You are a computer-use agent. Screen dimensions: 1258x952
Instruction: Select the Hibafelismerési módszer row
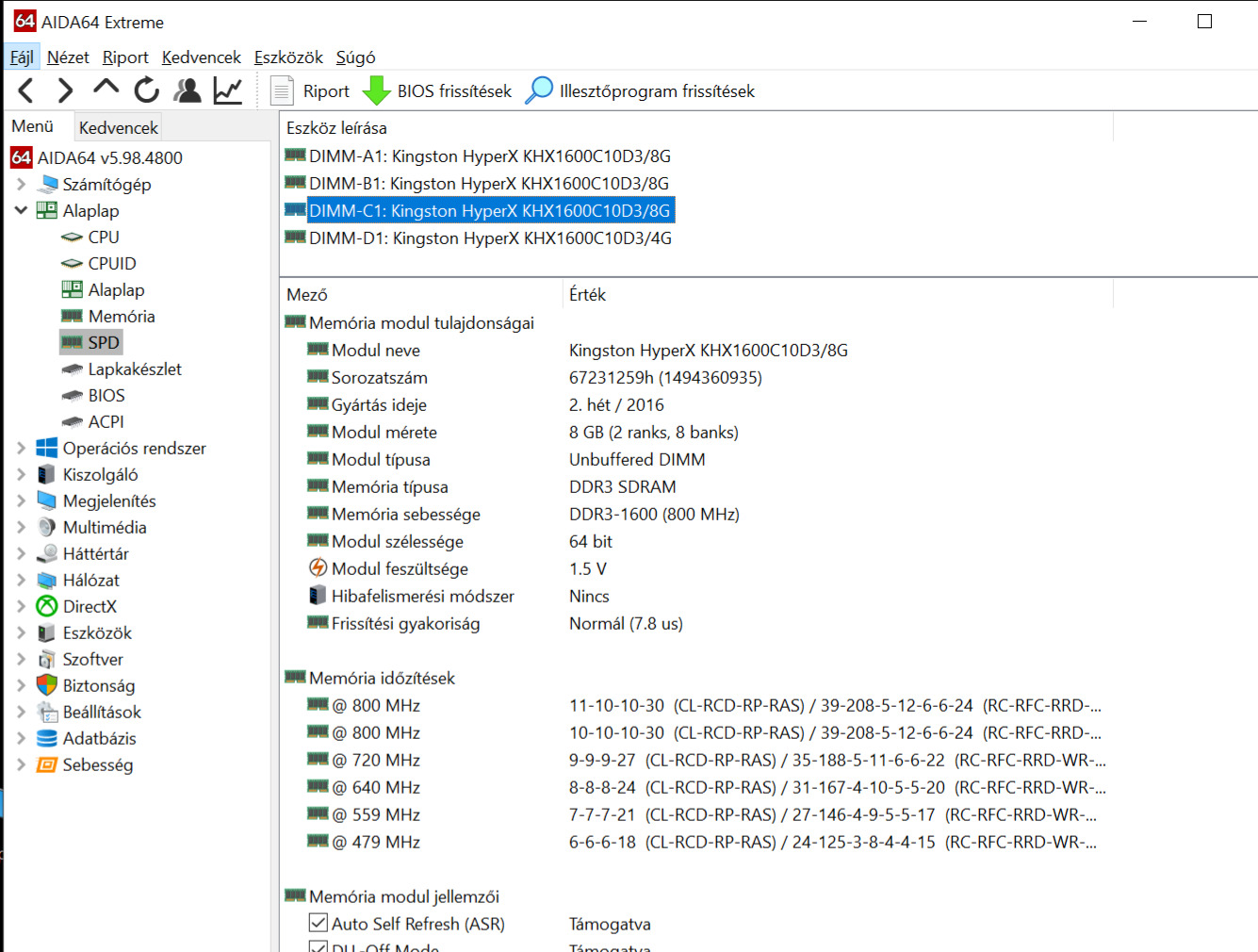tap(697, 596)
